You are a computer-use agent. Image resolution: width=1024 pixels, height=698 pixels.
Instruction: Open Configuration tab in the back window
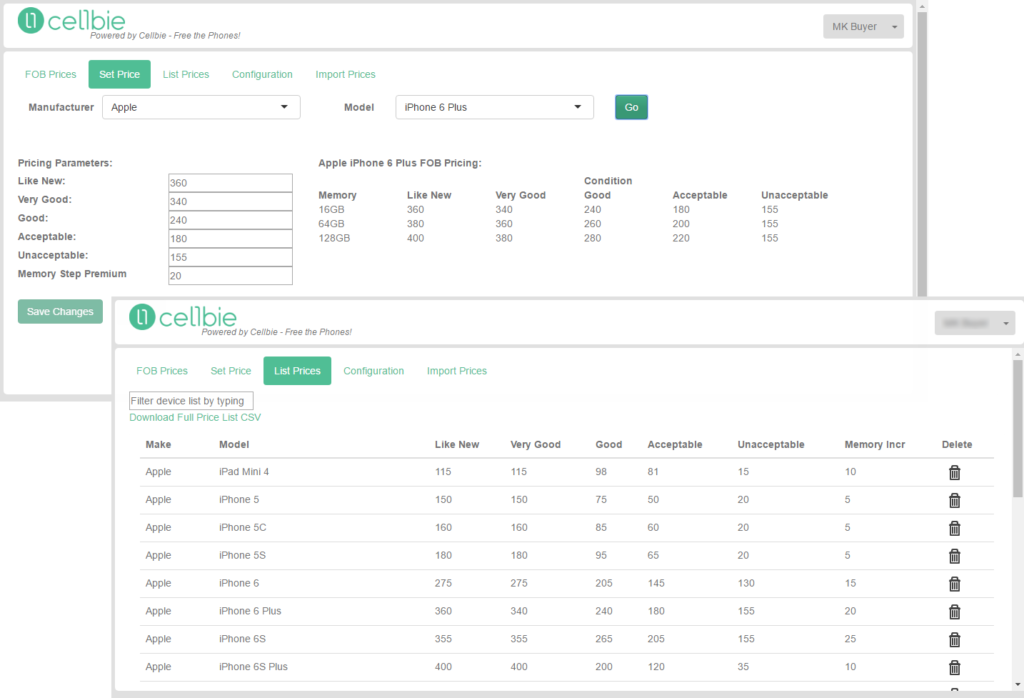tap(262, 74)
